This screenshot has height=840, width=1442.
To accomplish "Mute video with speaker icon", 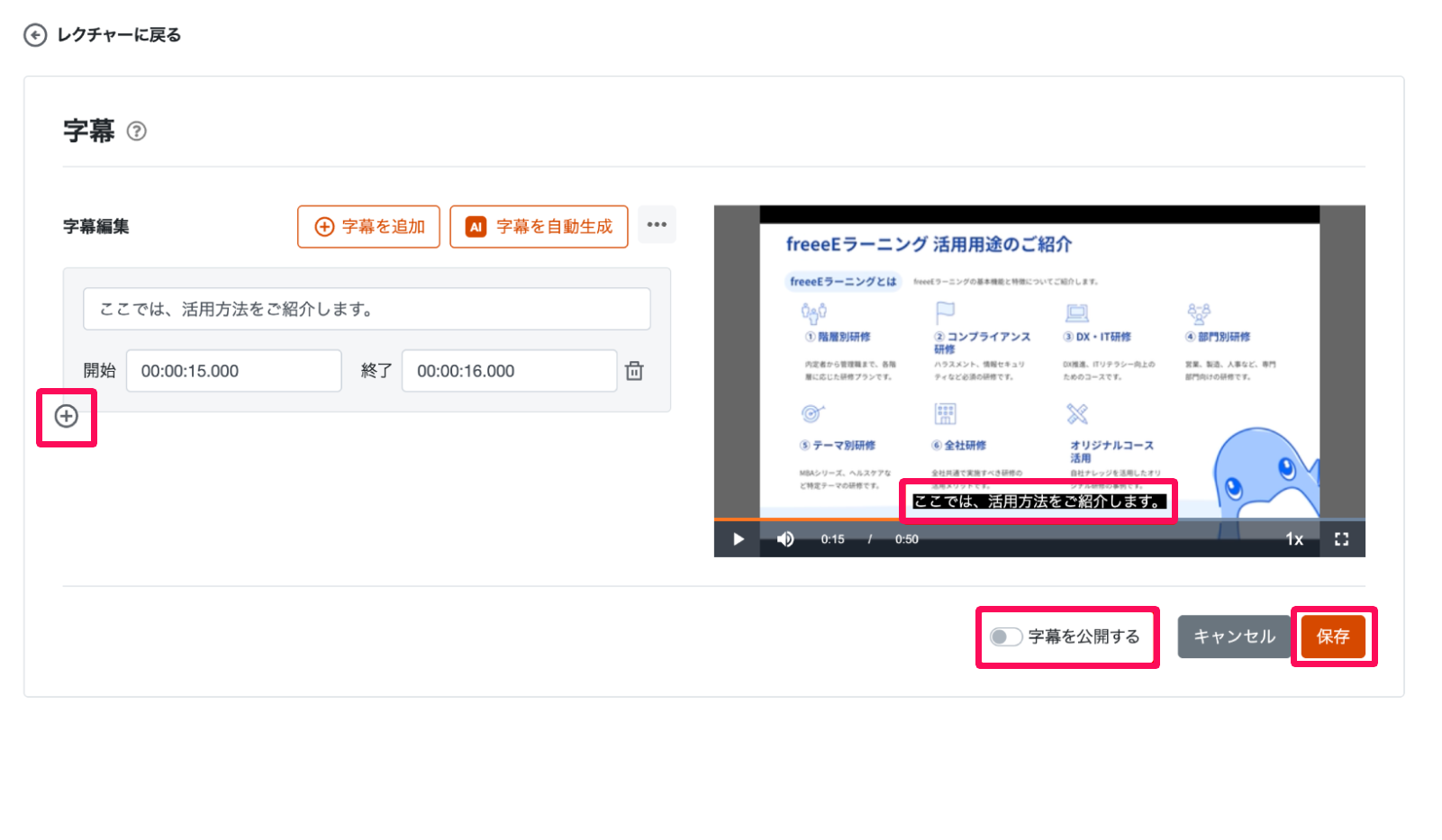I will [785, 539].
